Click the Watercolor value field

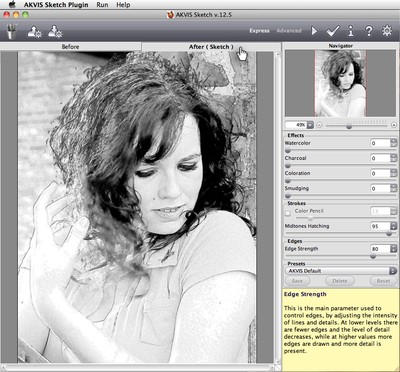380,143
